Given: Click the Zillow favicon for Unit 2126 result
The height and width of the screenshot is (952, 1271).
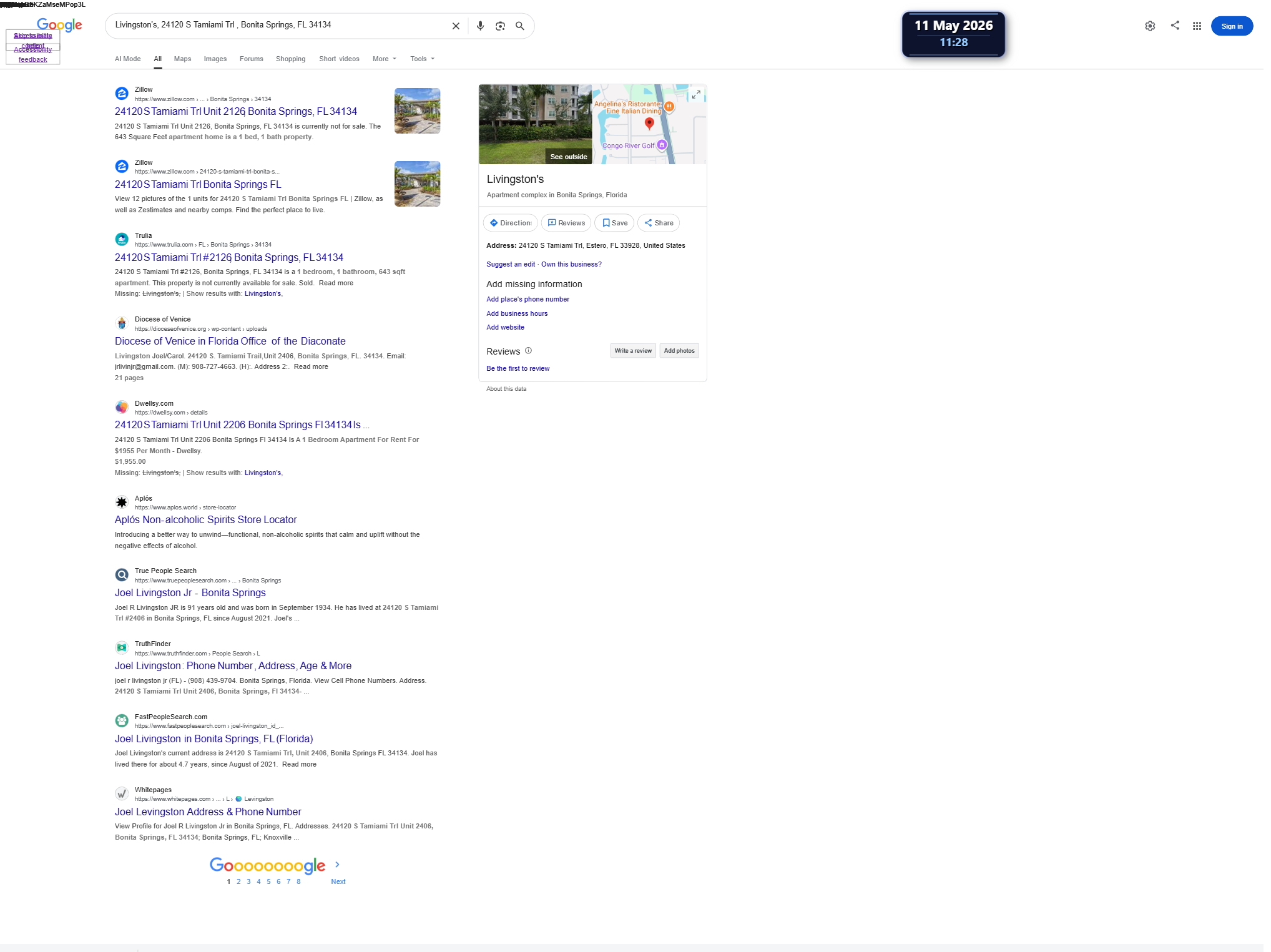Looking at the screenshot, I should [122, 94].
